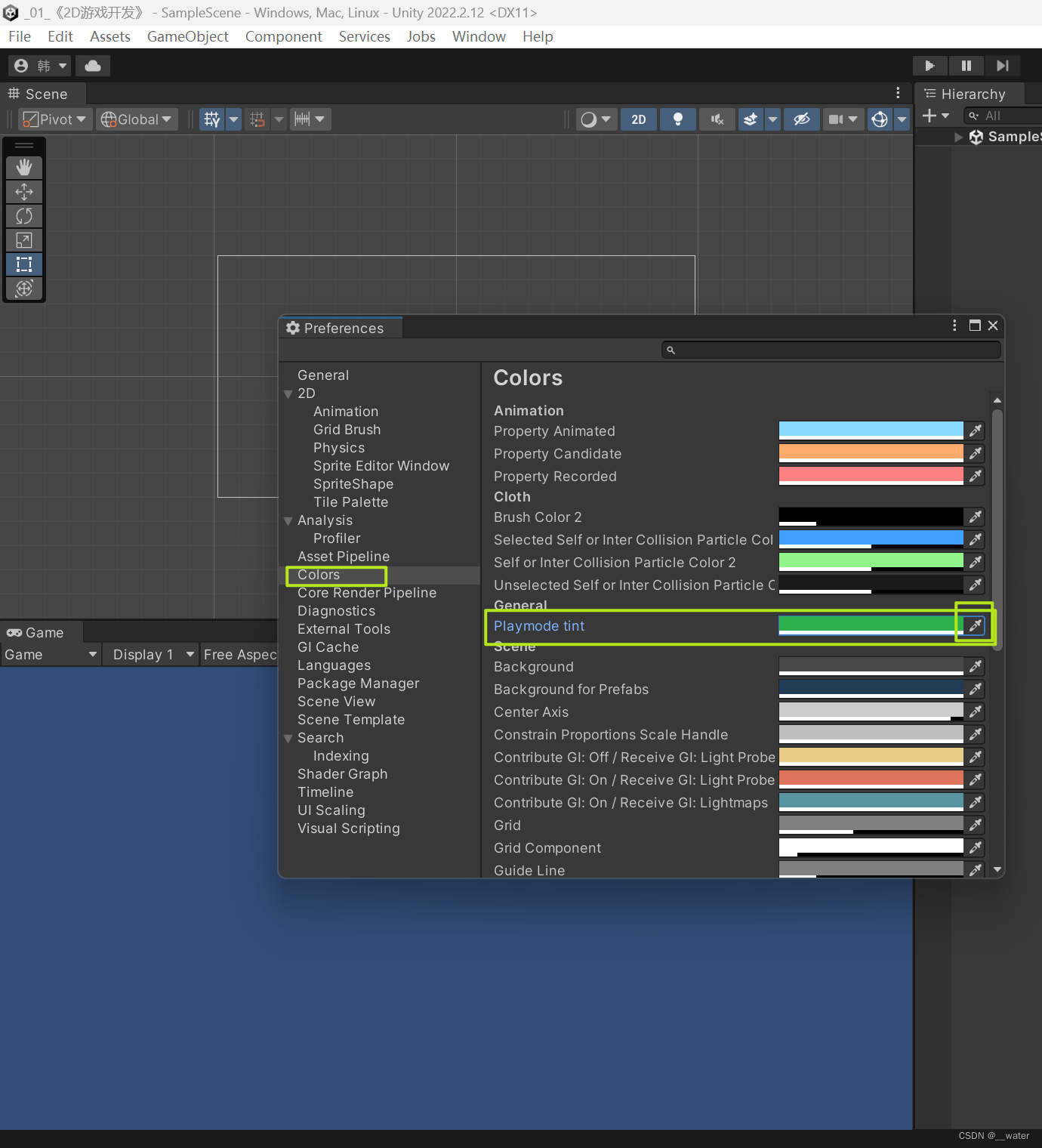Viewport: 1042px width, 1148px height.
Task: Select the Move tool
Action: click(23, 191)
